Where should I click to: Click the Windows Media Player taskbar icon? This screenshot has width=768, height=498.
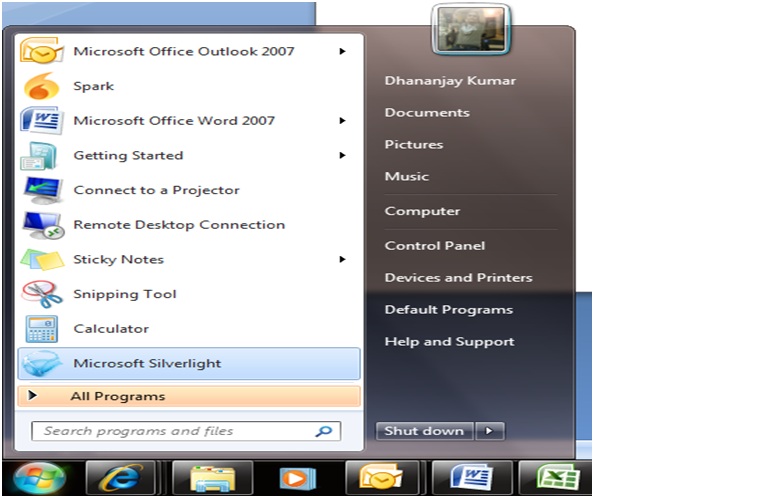pos(296,478)
